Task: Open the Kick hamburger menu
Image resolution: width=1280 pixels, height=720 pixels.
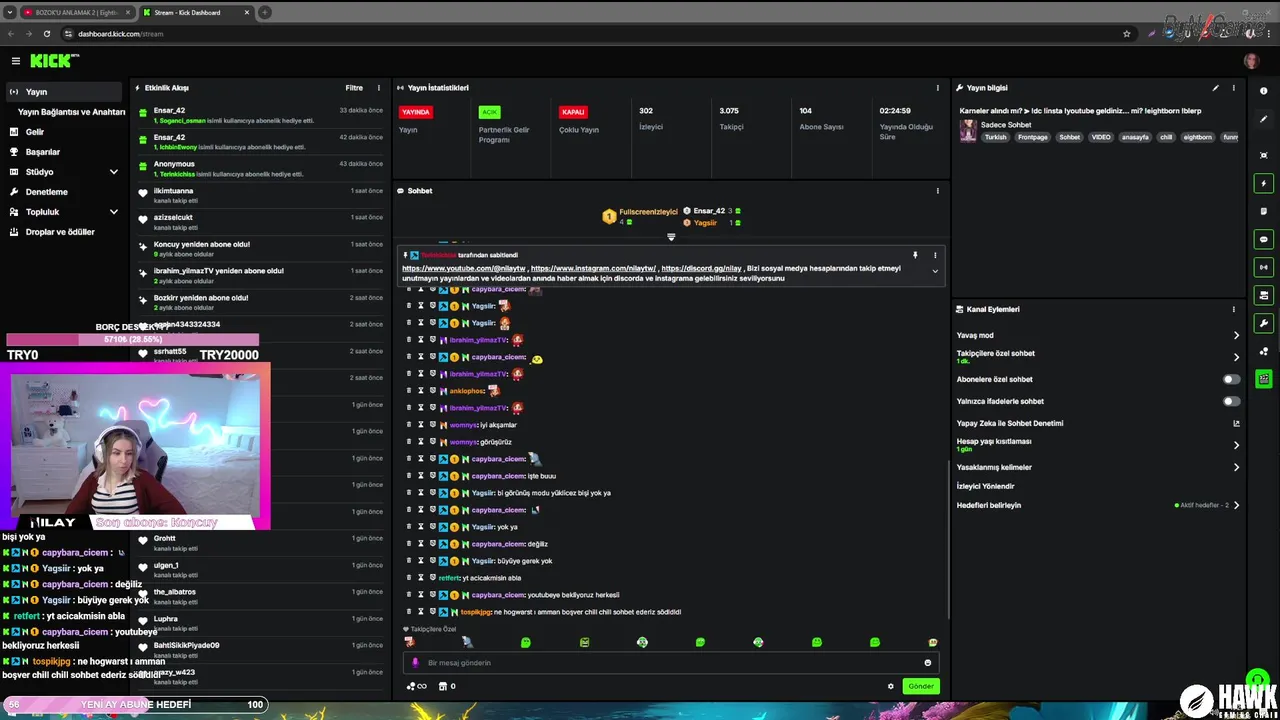Action: [15, 61]
